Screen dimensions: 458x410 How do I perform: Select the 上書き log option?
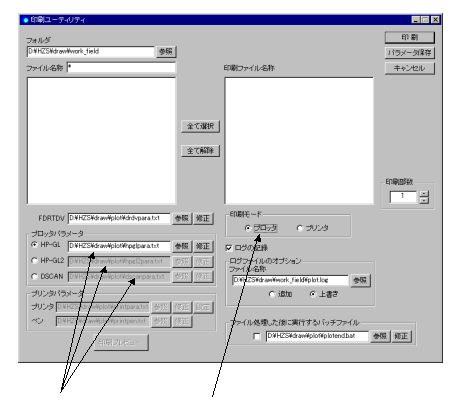[313, 294]
